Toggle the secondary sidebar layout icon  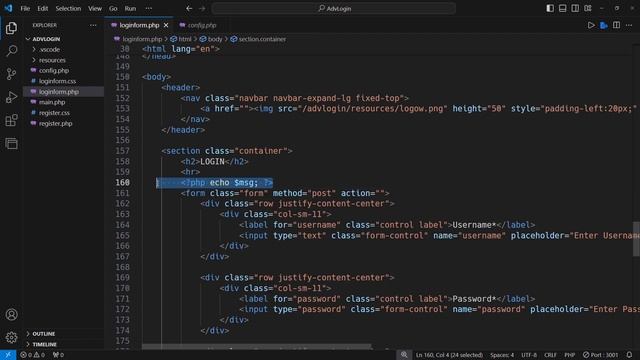[575, 8]
